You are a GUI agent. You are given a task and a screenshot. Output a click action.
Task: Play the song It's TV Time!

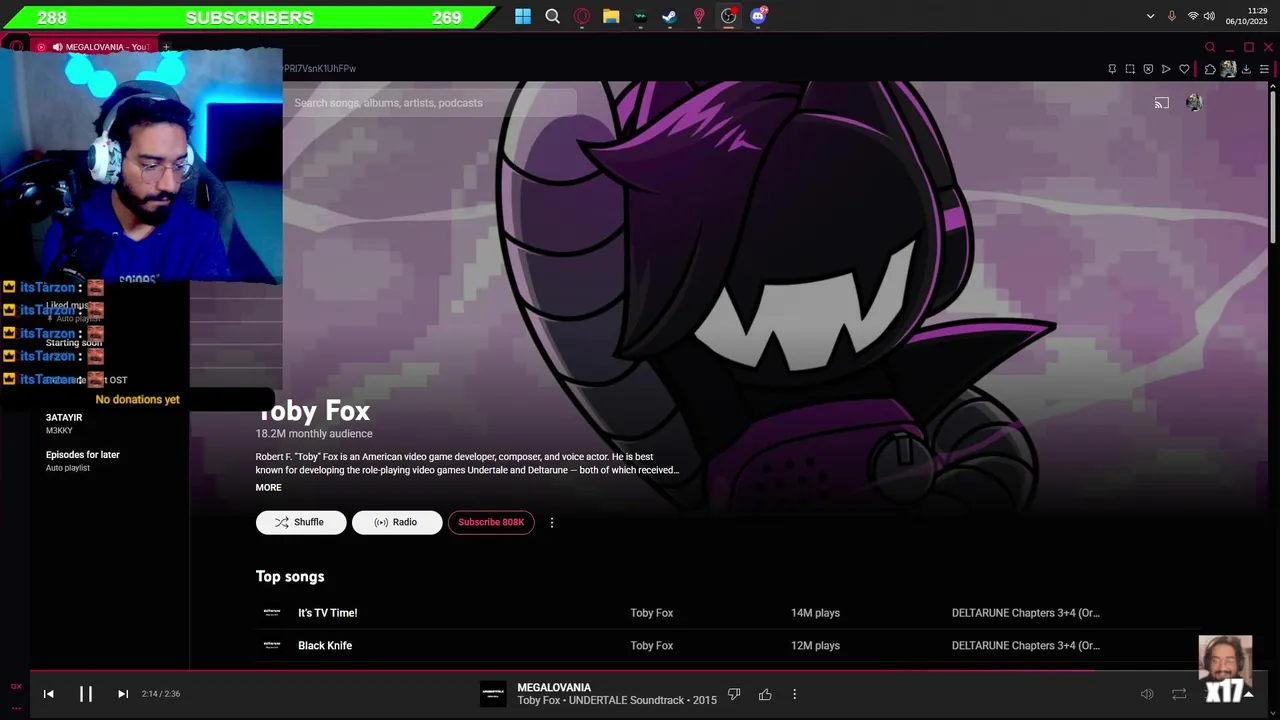pos(327,613)
